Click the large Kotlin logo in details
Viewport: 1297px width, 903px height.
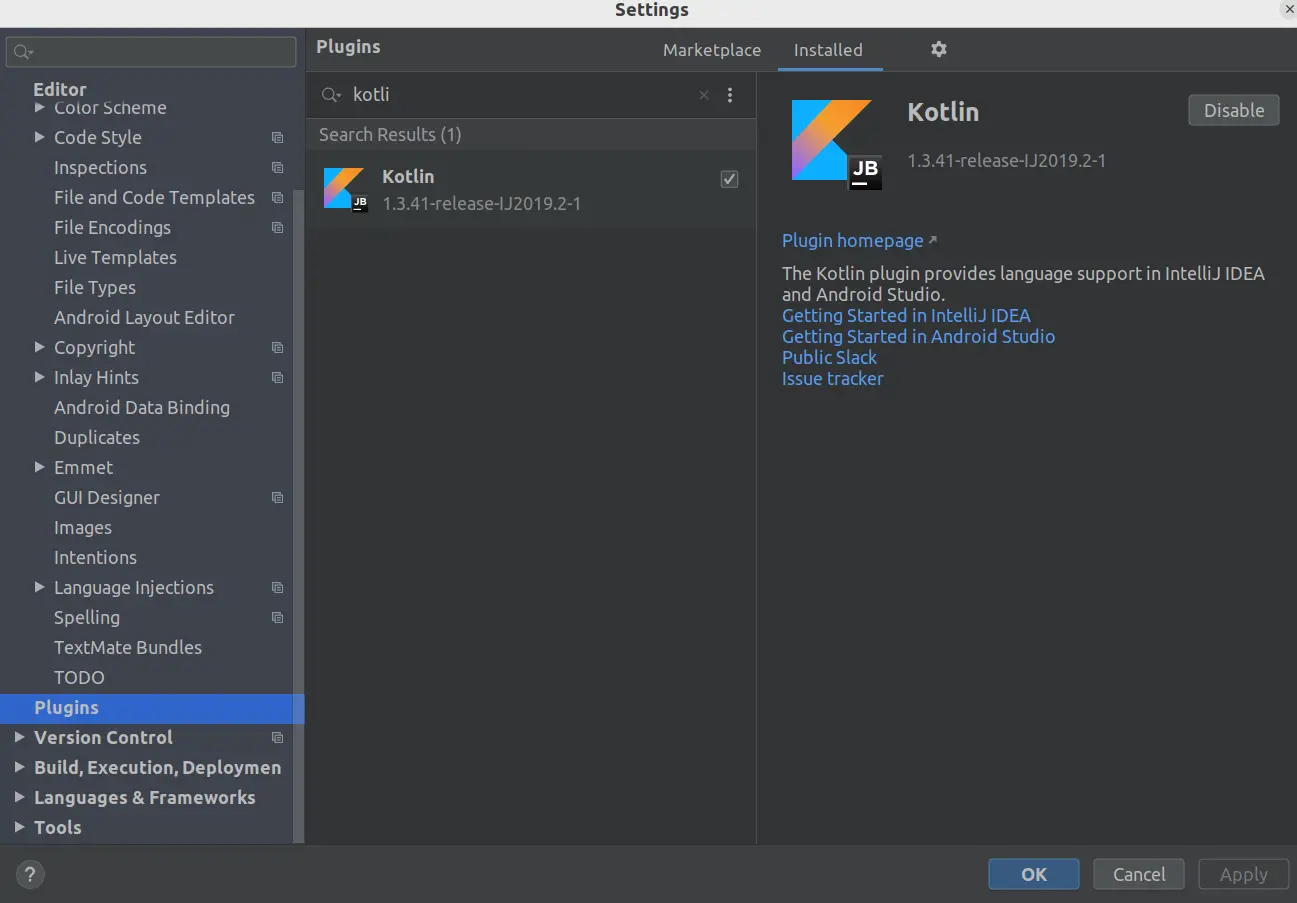tap(836, 144)
